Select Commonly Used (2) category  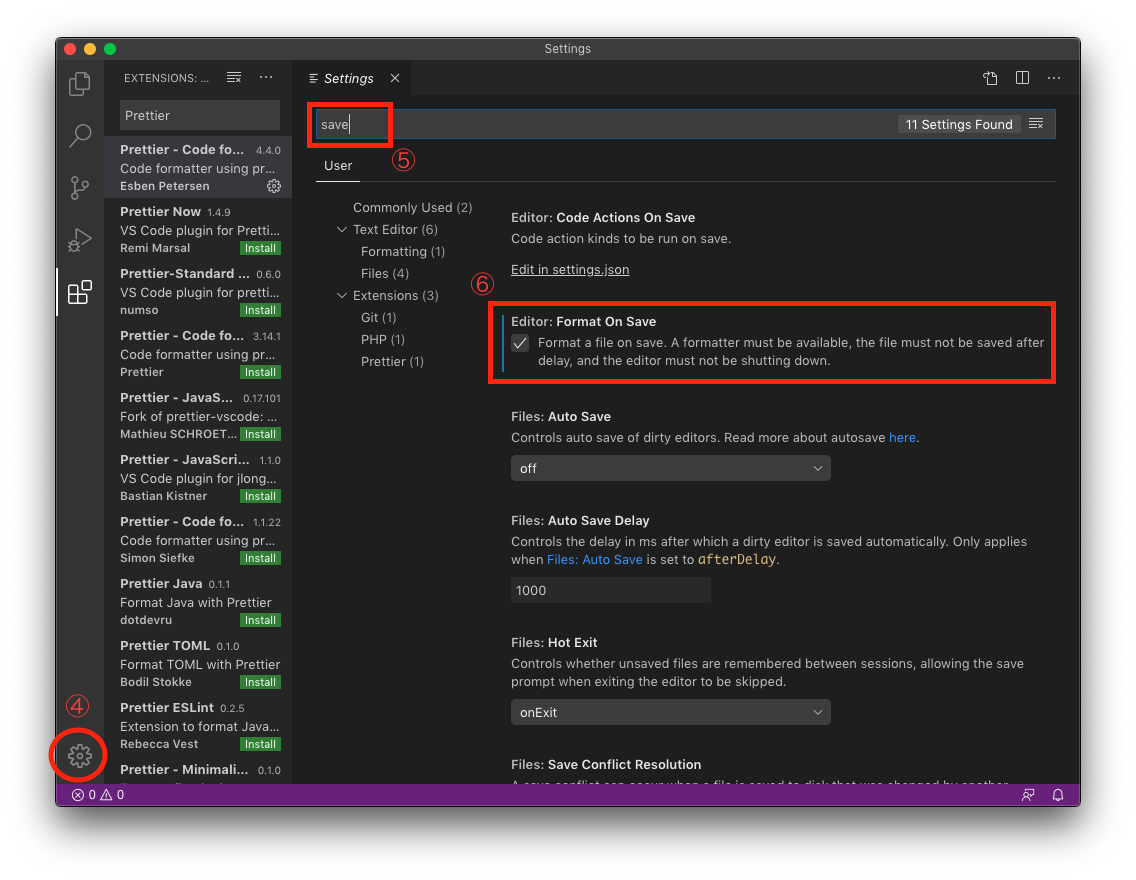(412, 208)
